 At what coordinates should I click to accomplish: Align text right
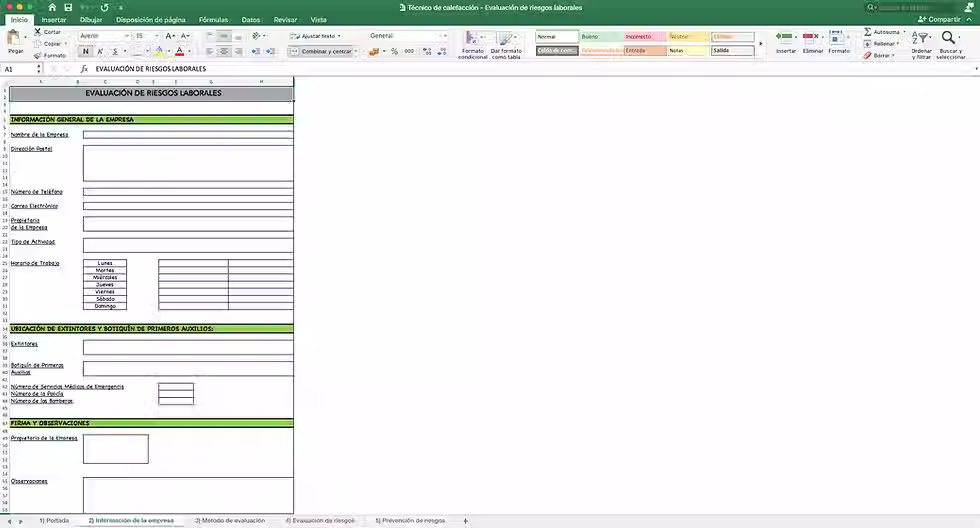point(238,51)
